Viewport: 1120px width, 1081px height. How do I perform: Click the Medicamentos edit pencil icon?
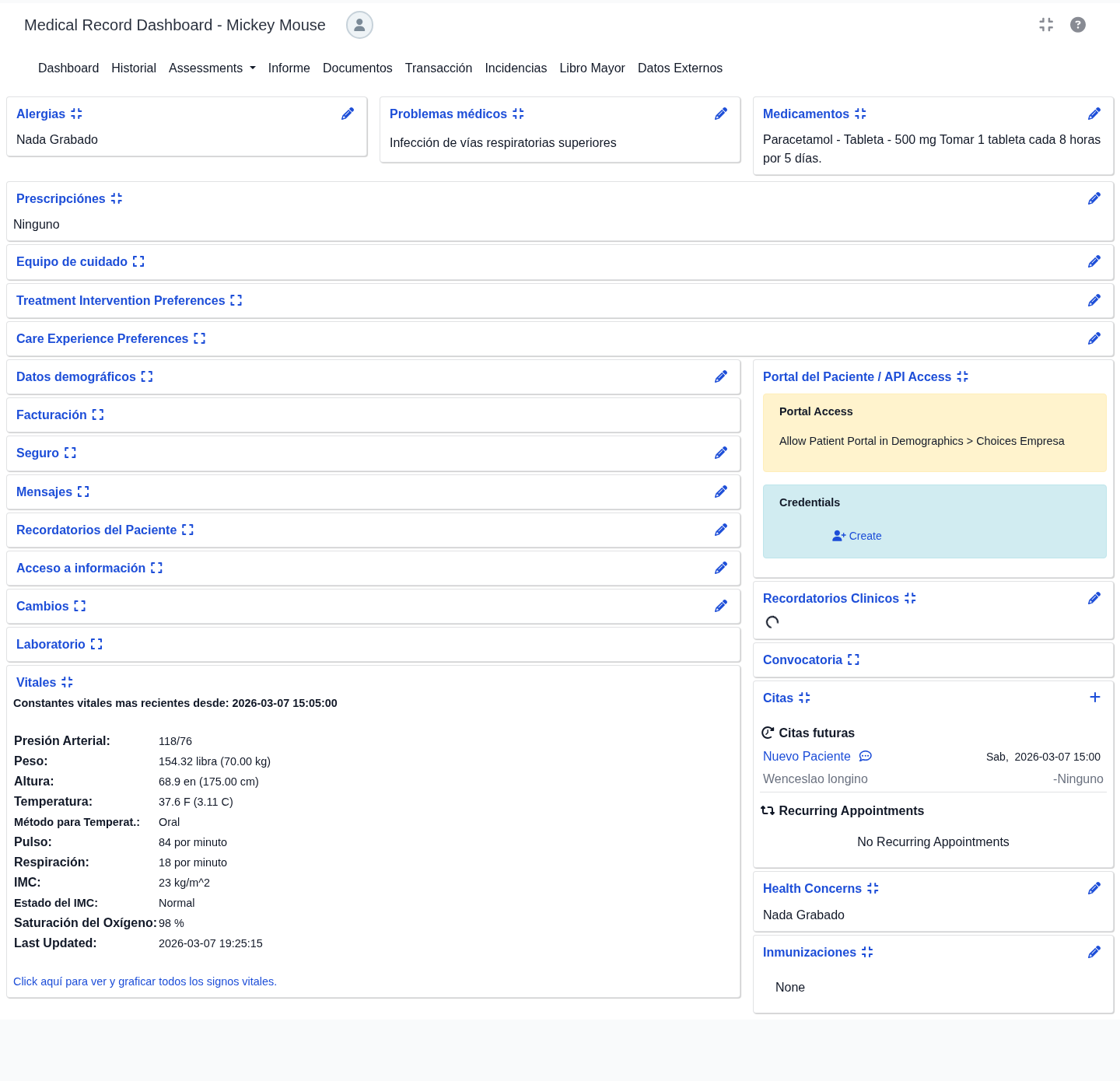coord(1094,114)
